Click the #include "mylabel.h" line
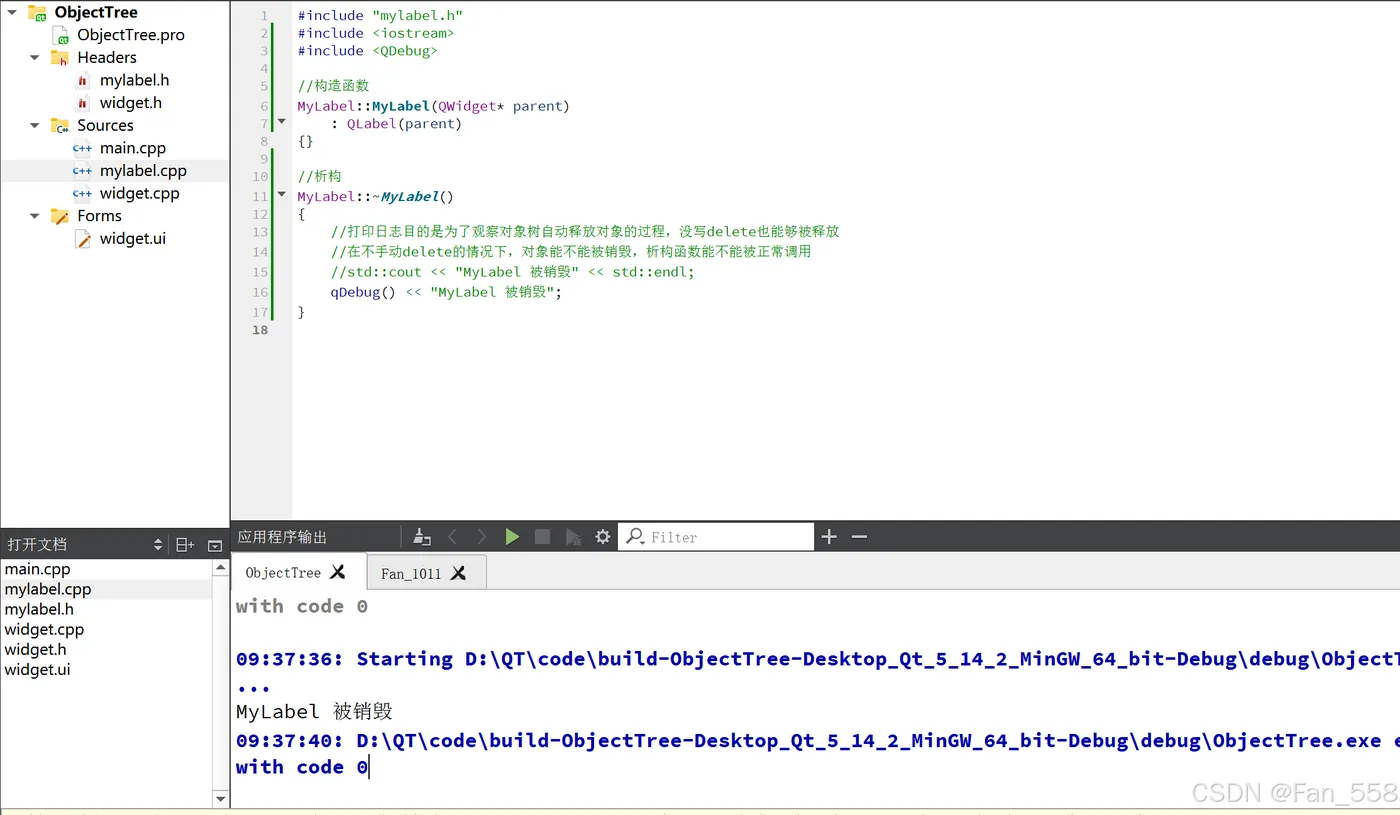This screenshot has height=815, width=1400. coord(380,16)
